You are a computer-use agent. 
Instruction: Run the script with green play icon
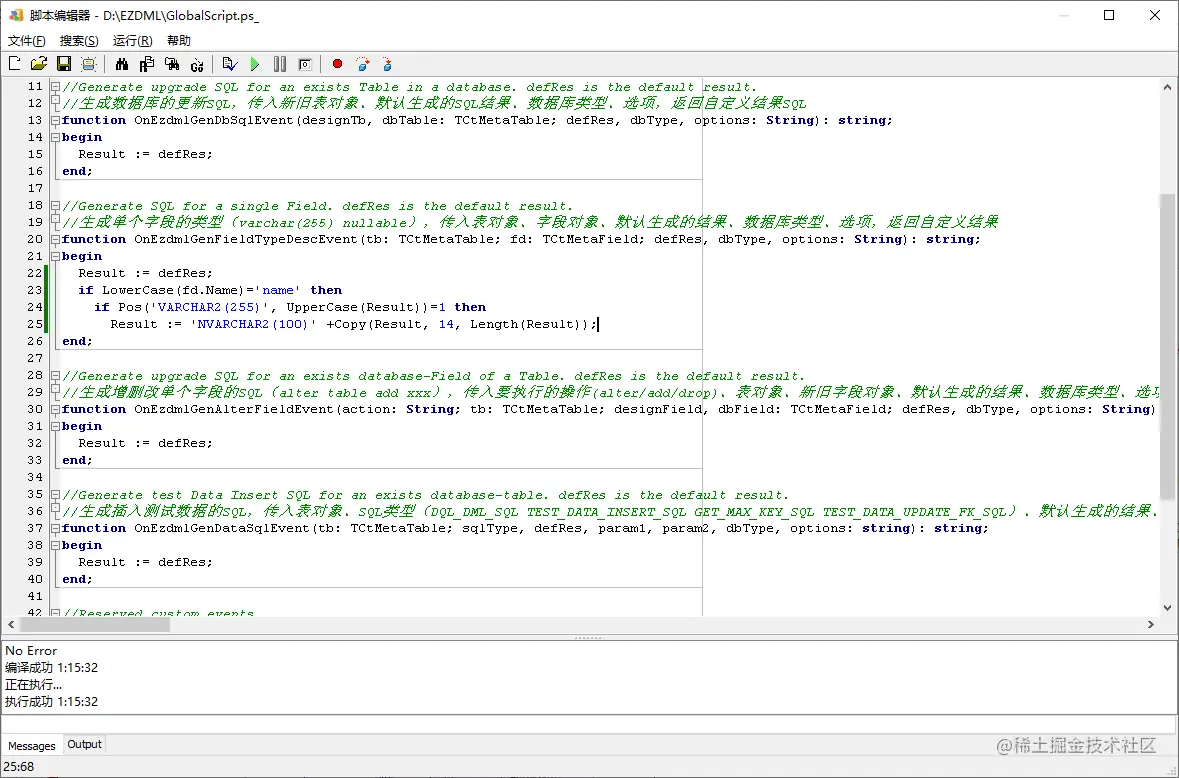click(255, 64)
